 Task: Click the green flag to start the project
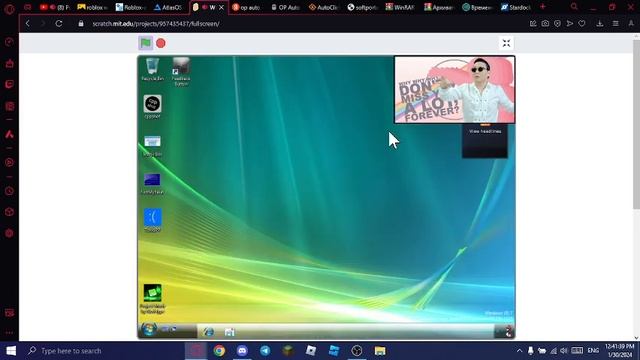146,43
